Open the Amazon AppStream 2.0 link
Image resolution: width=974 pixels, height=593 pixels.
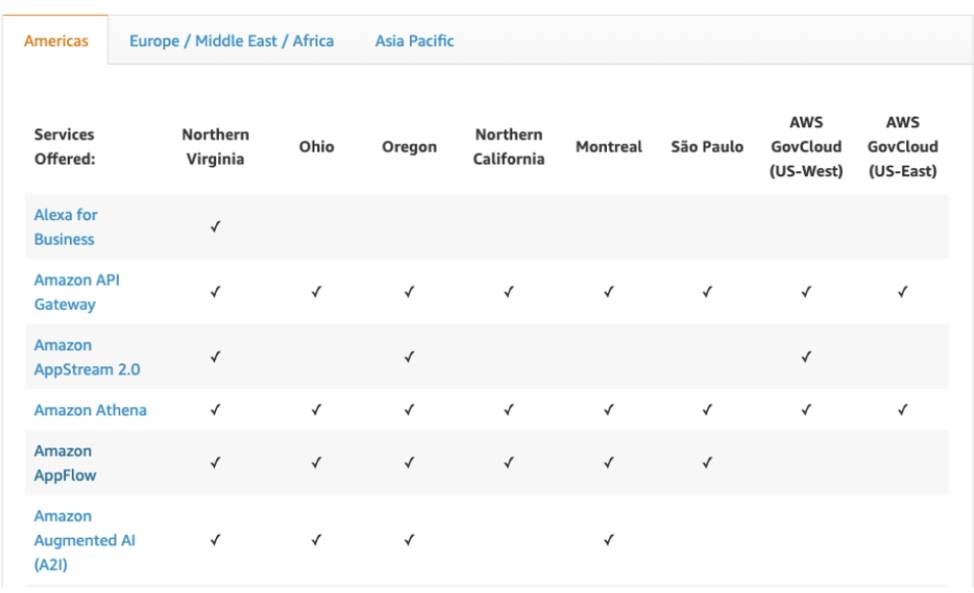[86, 357]
